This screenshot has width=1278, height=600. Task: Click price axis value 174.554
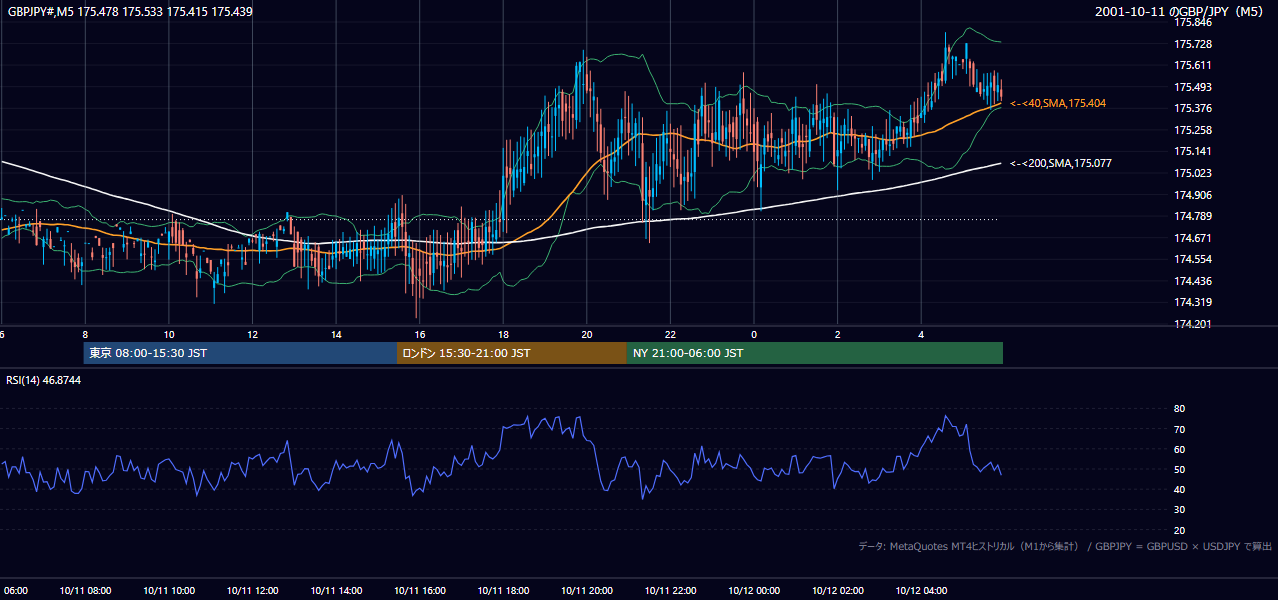point(1193,259)
